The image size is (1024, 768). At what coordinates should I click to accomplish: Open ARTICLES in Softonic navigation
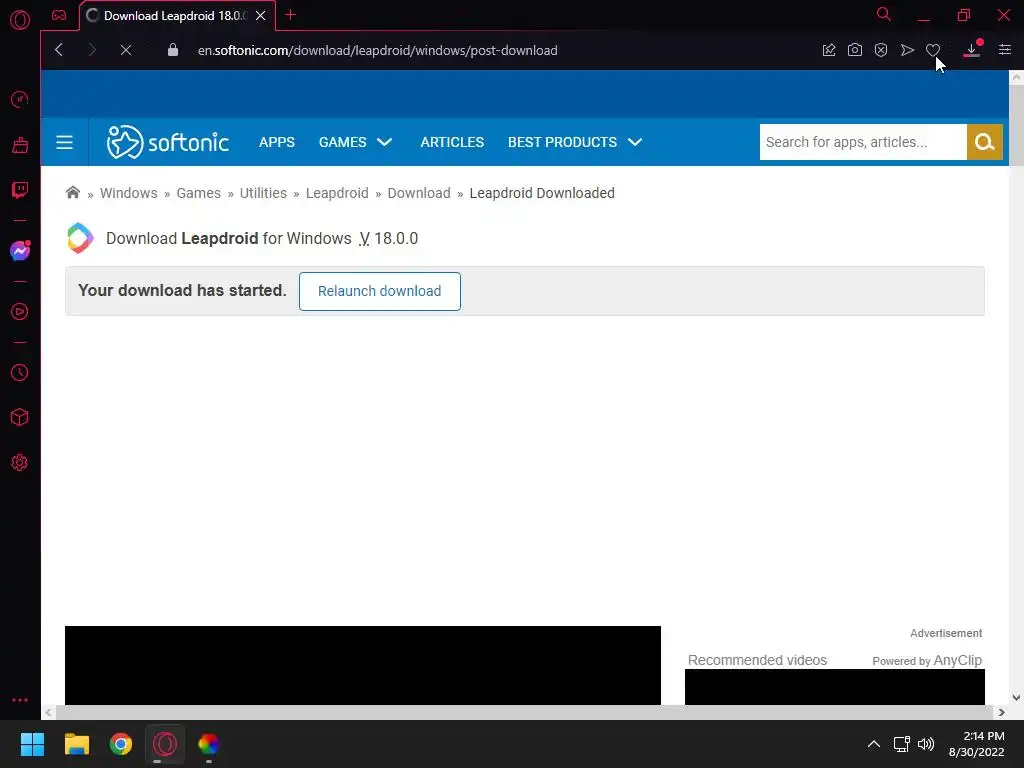tap(452, 142)
